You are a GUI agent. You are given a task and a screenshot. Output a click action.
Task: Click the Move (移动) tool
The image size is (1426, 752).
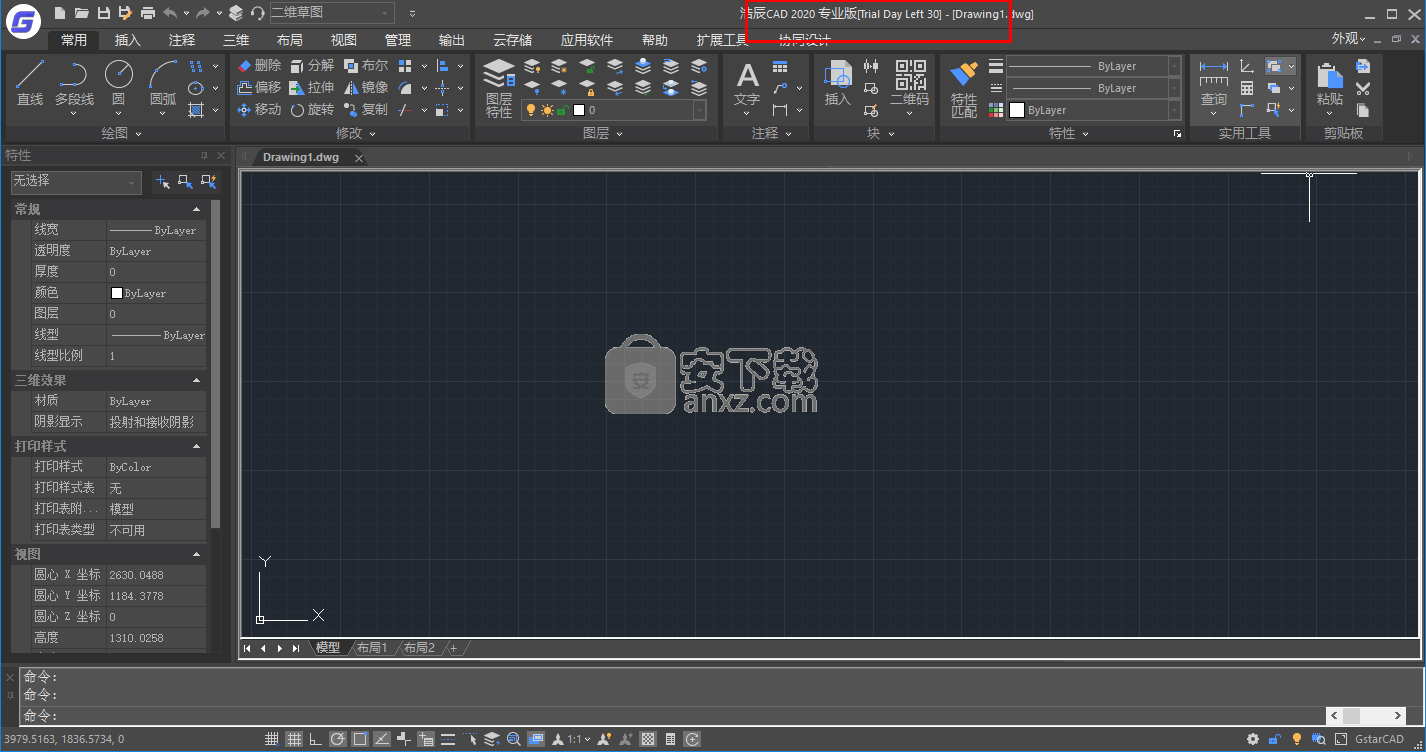[x=259, y=109]
